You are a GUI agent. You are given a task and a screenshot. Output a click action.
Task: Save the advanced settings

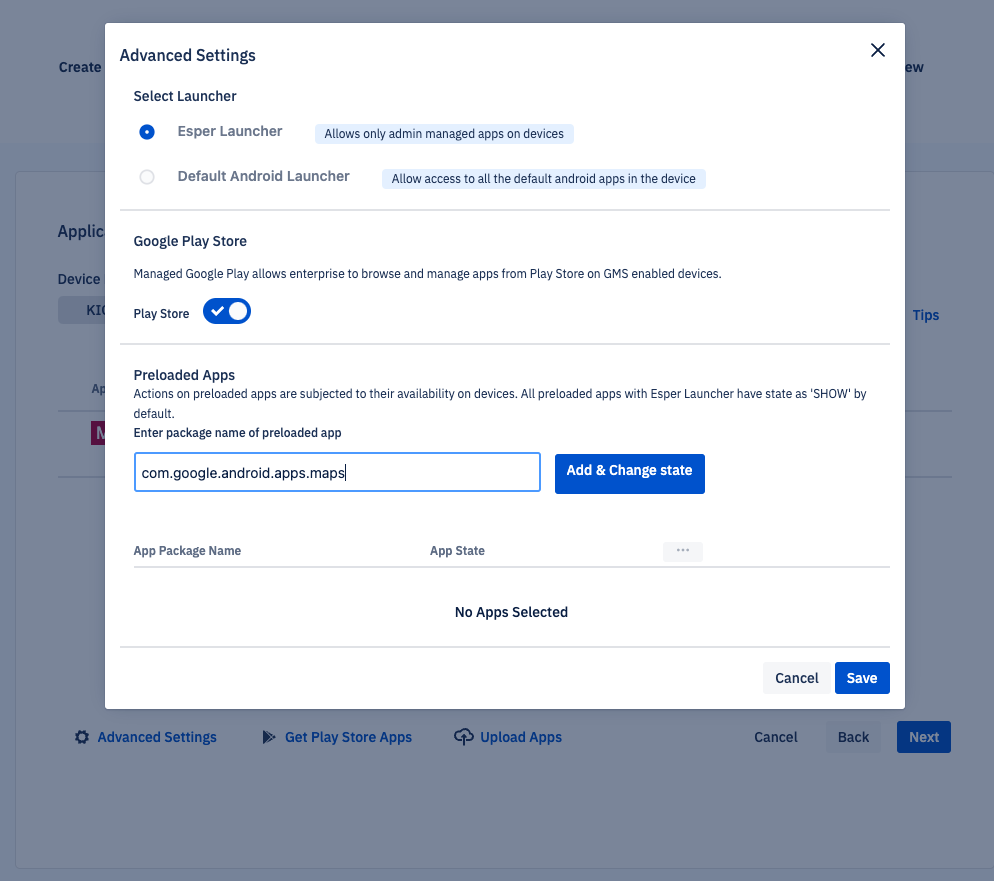click(x=862, y=678)
